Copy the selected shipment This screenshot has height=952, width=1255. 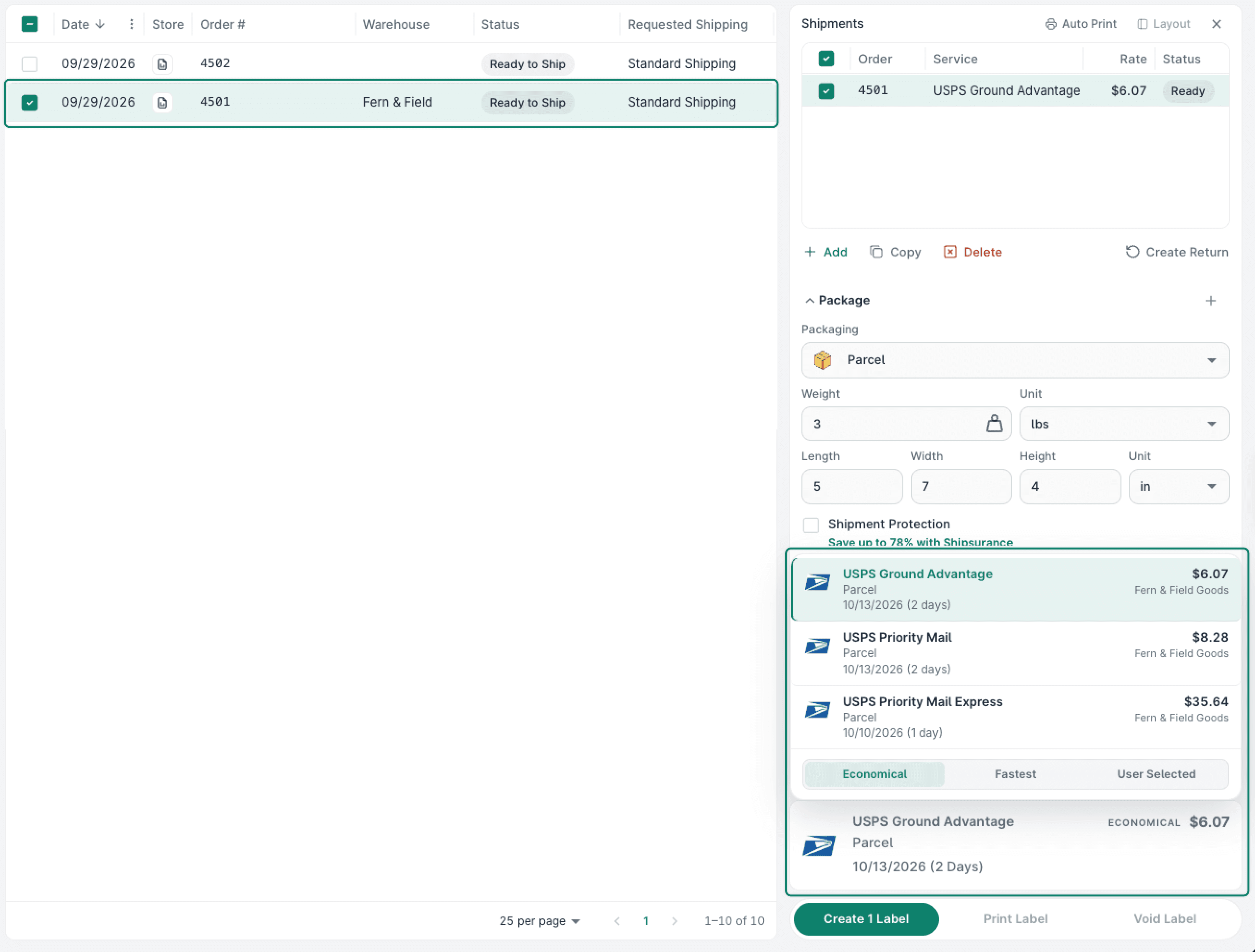click(x=895, y=252)
